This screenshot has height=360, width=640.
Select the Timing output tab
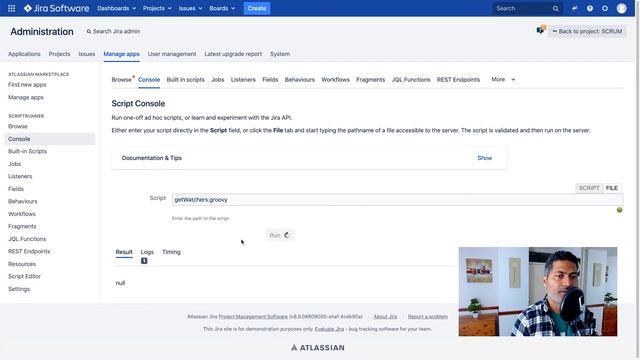[171, 252]
